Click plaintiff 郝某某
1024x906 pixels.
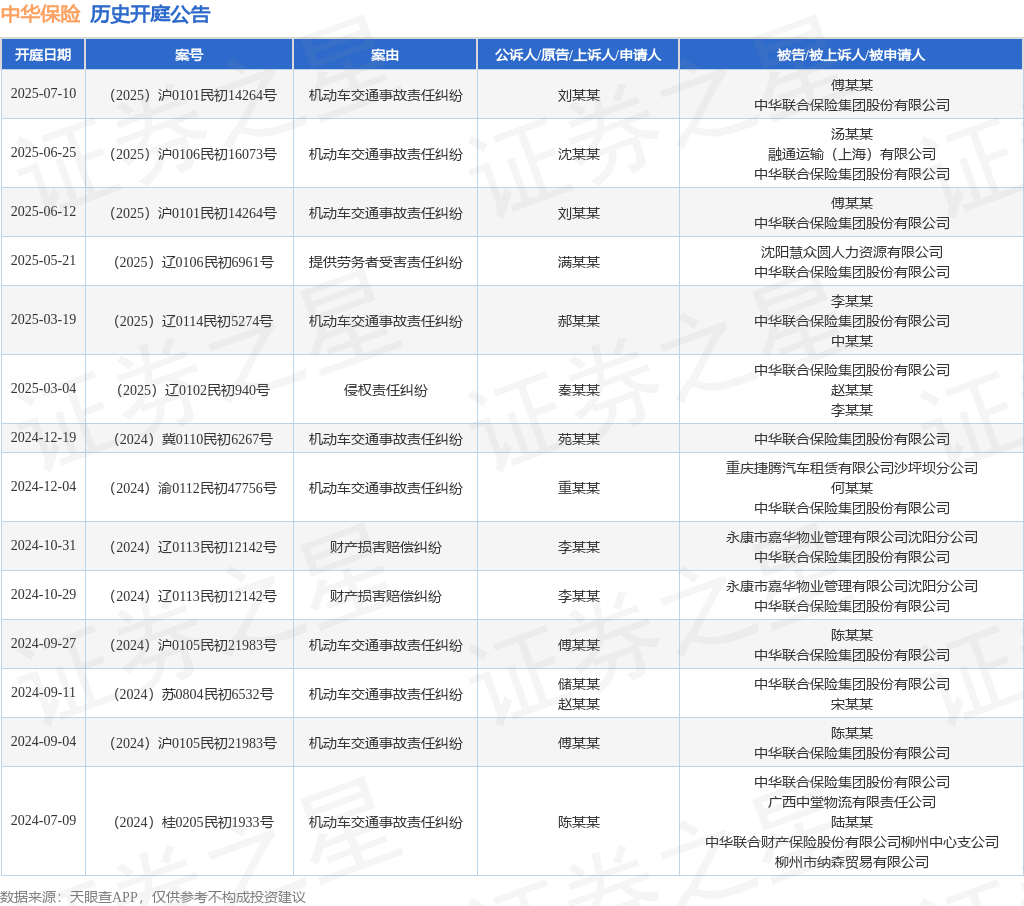pyautogui.click(x=579, y=321)
